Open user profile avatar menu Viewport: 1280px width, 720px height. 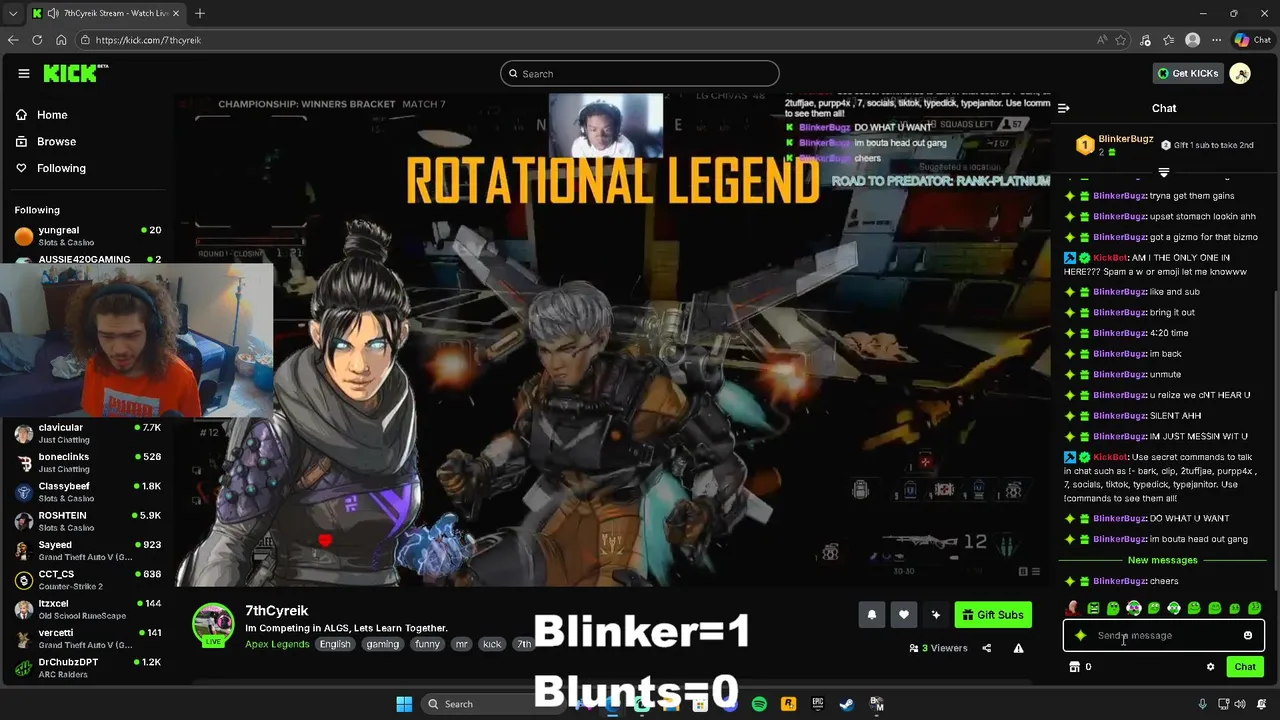coord(1240,73)
